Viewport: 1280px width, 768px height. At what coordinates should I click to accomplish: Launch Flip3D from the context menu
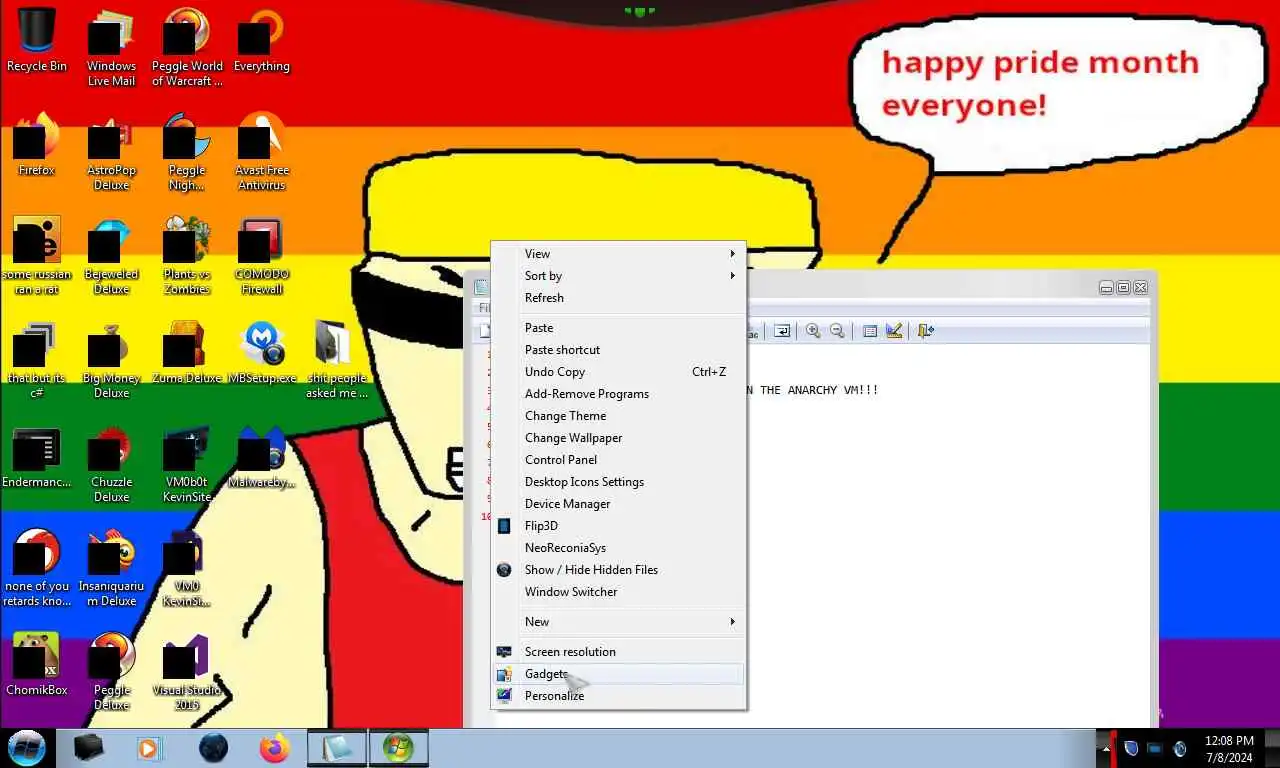click(x=619, y=526)
